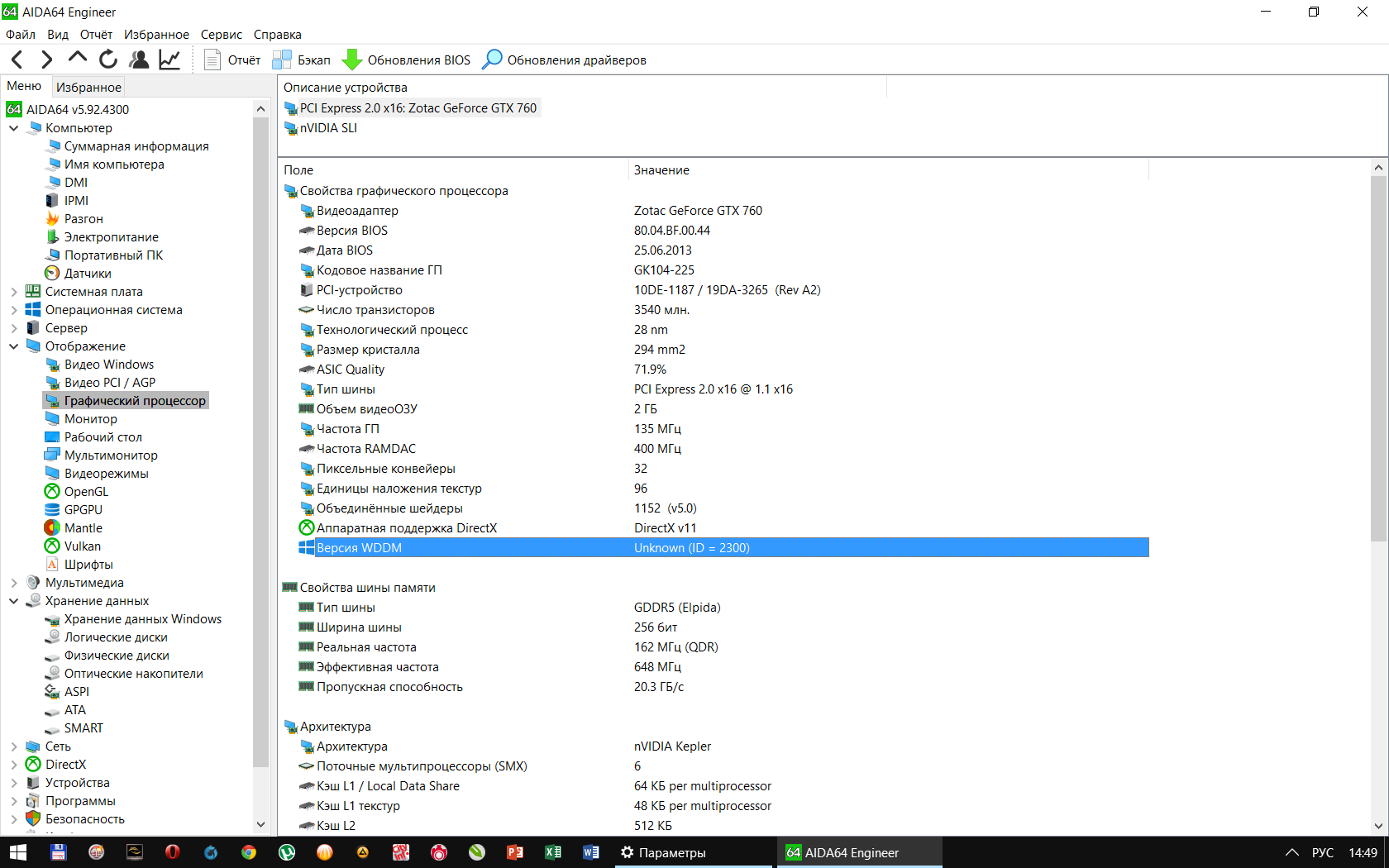The height and width of the screenshot is (868, 1389).
Task: Select the Vulkan tree item
Action: click(x=83, y=546)
